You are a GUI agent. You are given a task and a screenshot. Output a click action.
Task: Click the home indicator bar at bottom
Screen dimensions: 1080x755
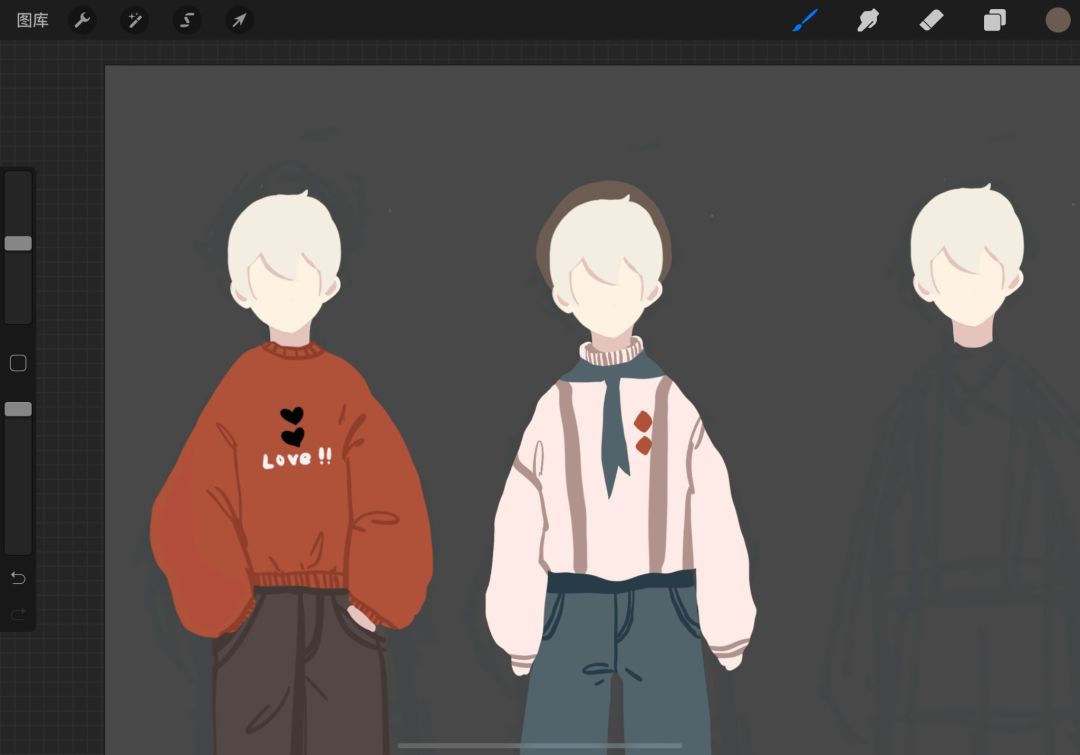coord(540,745)
